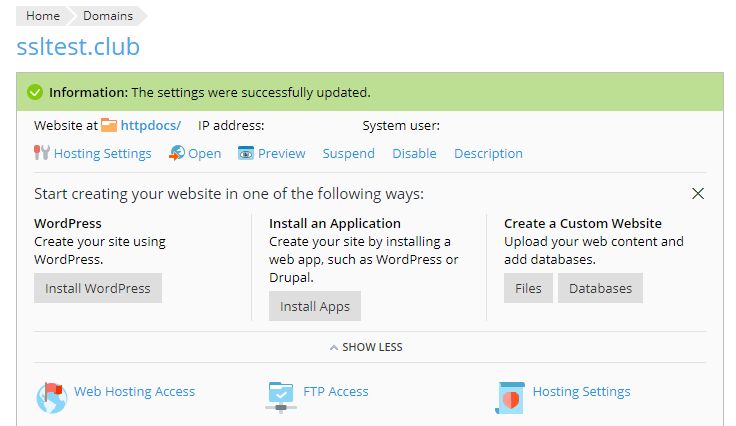Click the Hosting Settings wrench icon
736x426 pixels.
42,153
